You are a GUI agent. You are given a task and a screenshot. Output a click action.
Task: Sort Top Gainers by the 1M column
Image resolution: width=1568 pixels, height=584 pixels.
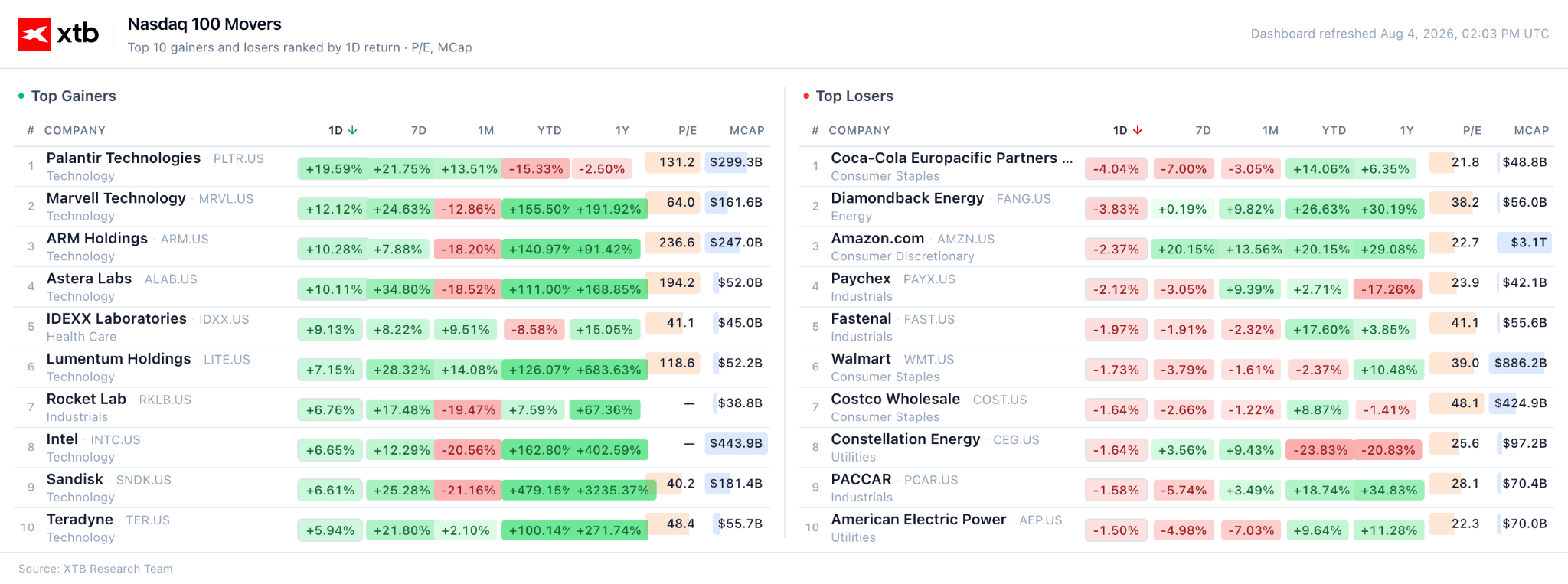coord(485,130)
